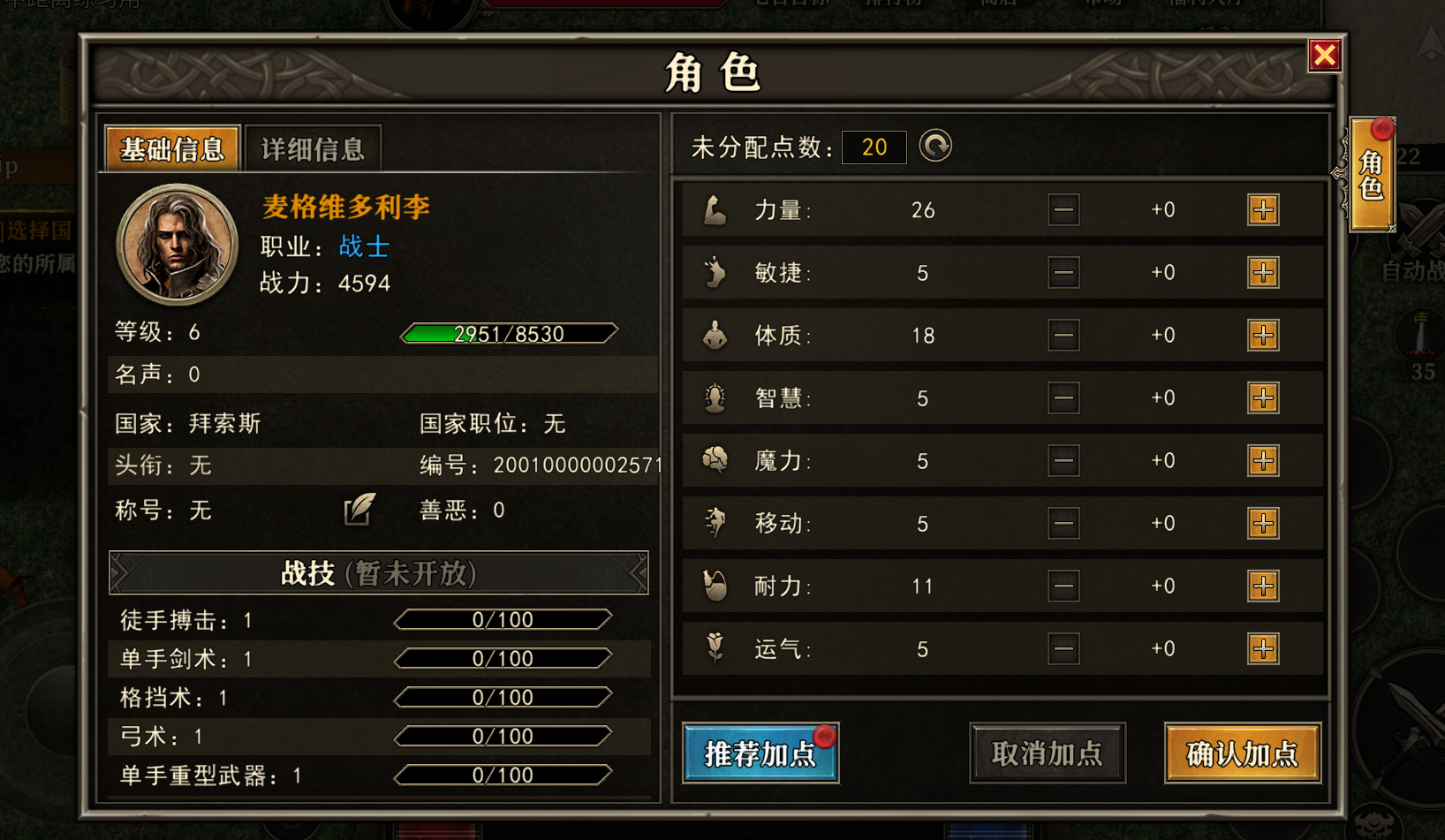The image size is (1445, 840).
Task: Reset unallocated points with refresh icon
Action: click(935, 146)
